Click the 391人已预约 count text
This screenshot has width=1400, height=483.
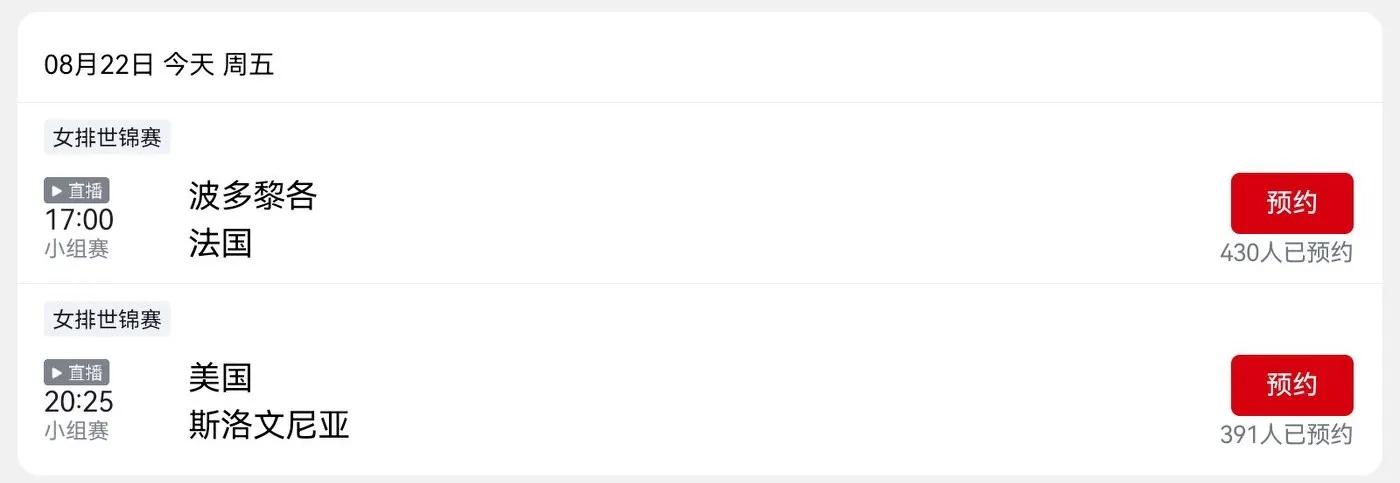(1286, 435)
